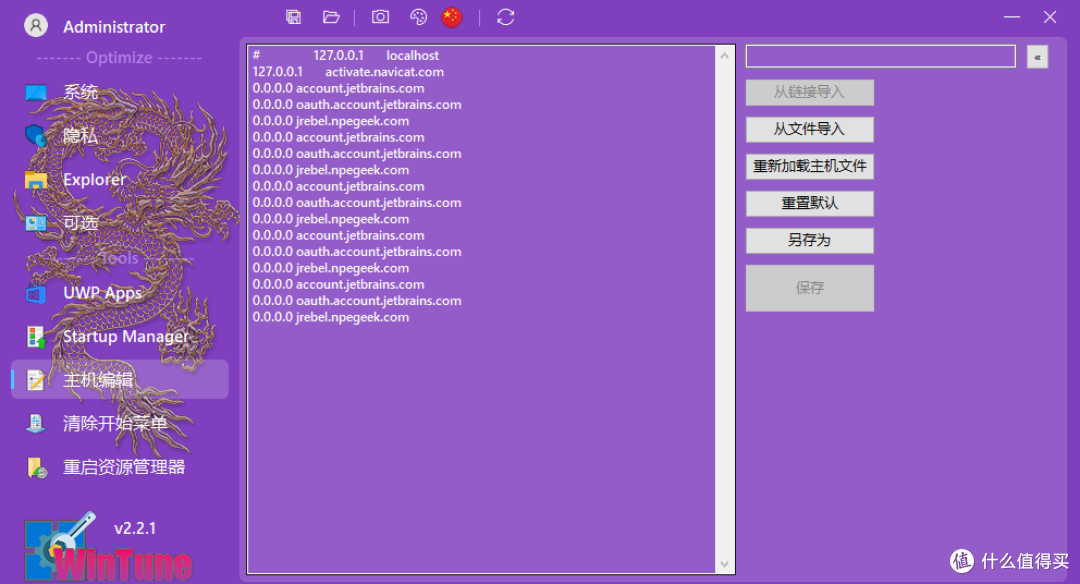Image resolution: width=1080 pixels, height=584 pixels.
Task: Open the 隐私 section
Action: point(81,136)
